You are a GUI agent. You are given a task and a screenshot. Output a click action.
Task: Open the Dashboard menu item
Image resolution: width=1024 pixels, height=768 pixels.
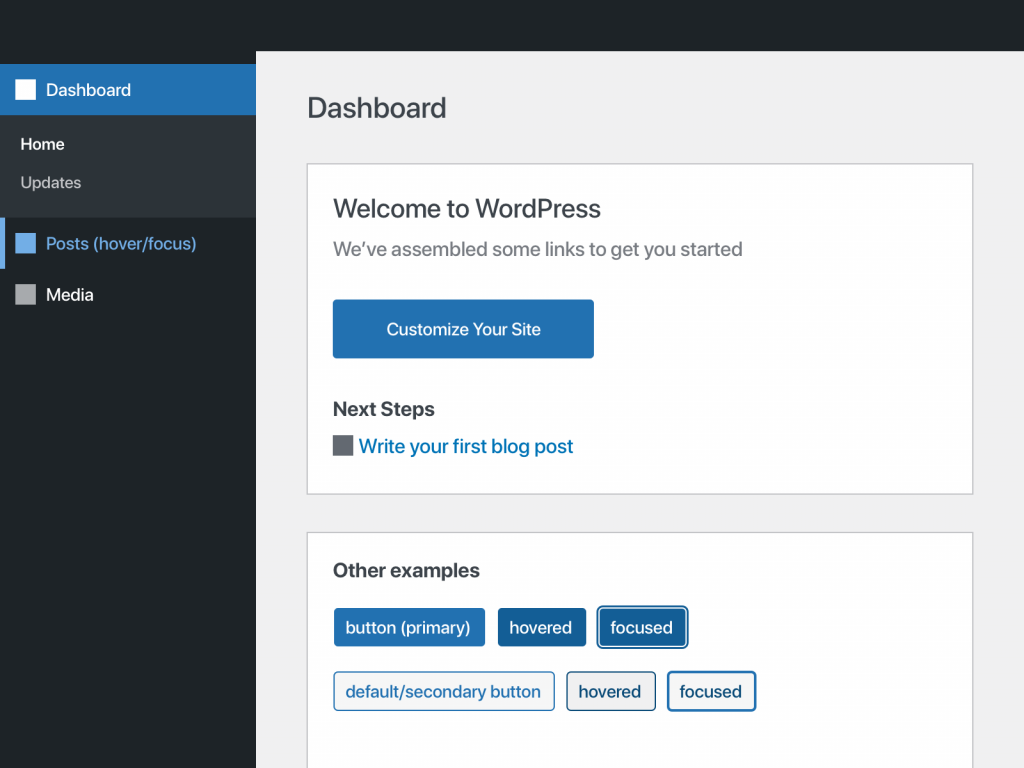pyautogui.click(x=128, y=89)
